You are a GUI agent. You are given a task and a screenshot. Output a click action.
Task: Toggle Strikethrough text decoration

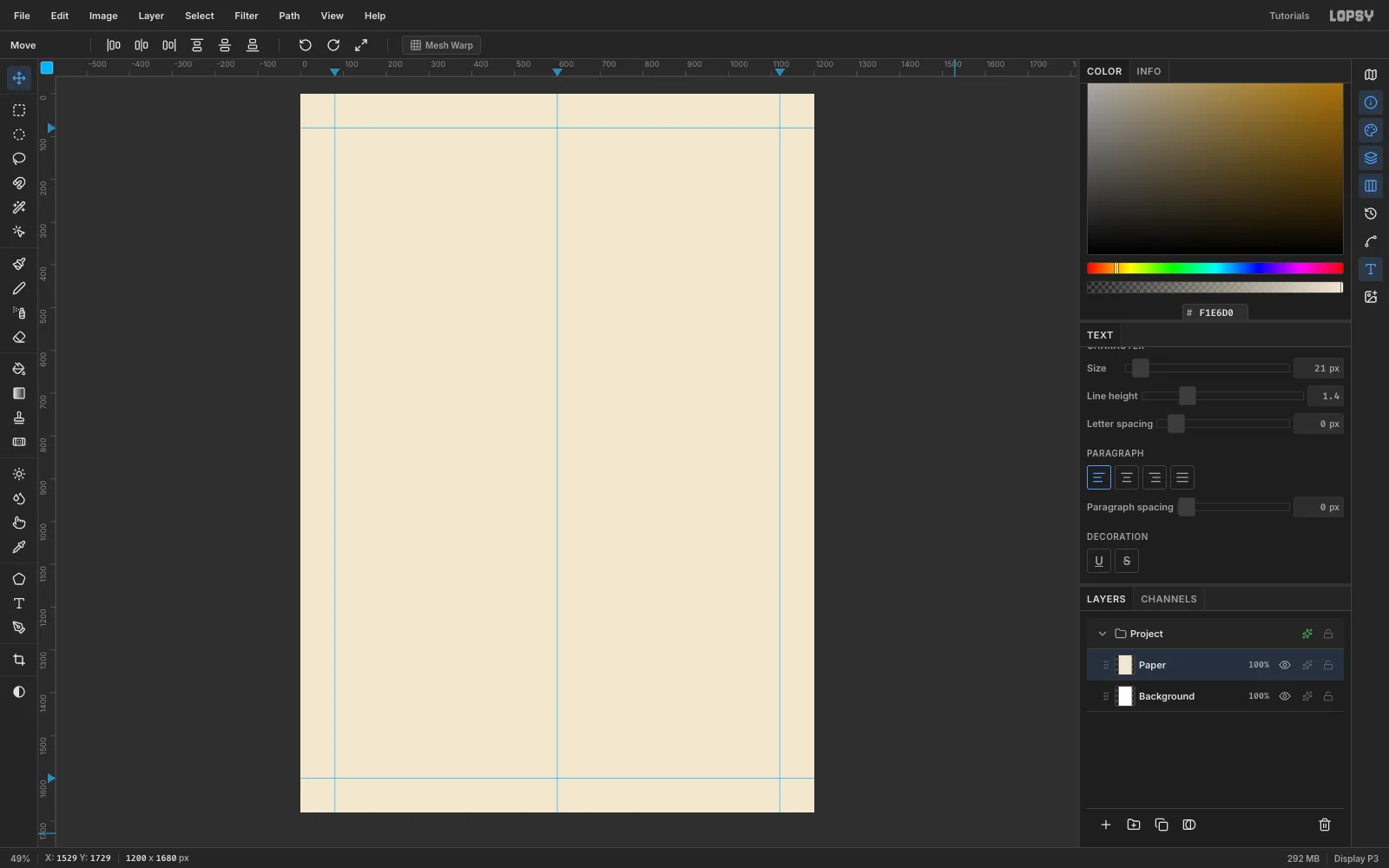click(1127, 561)
